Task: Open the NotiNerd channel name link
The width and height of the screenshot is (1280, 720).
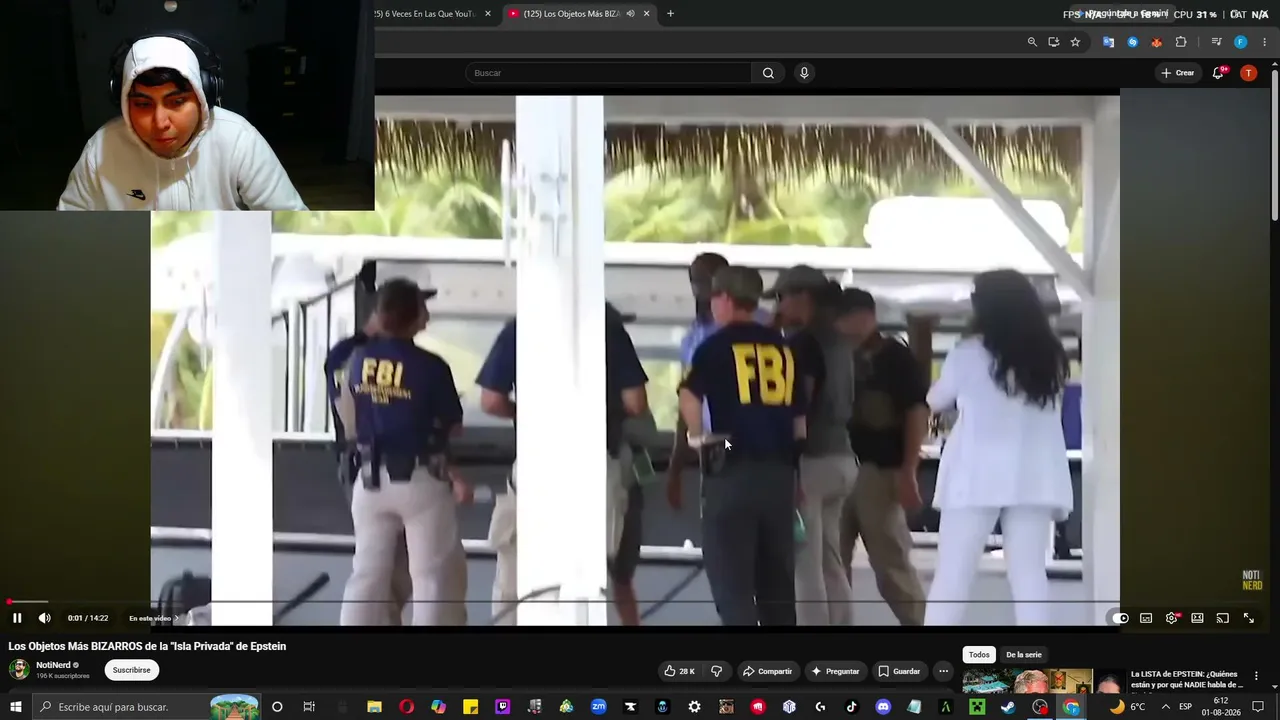Action: 54,665
